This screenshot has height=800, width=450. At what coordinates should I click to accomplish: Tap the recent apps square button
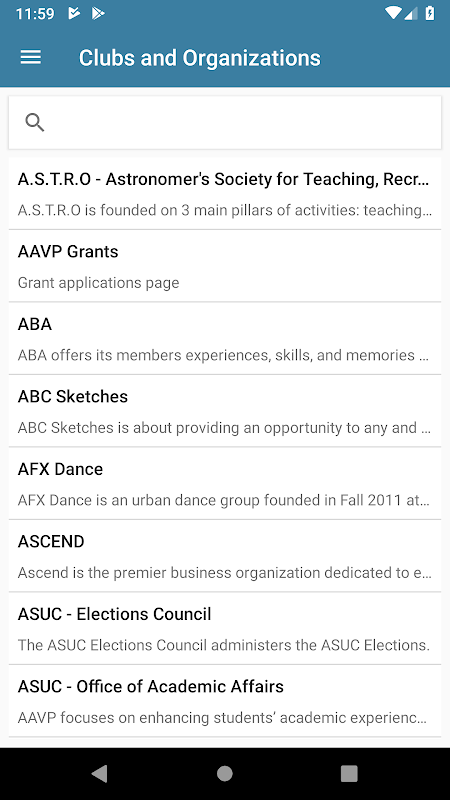pos(349,774)
